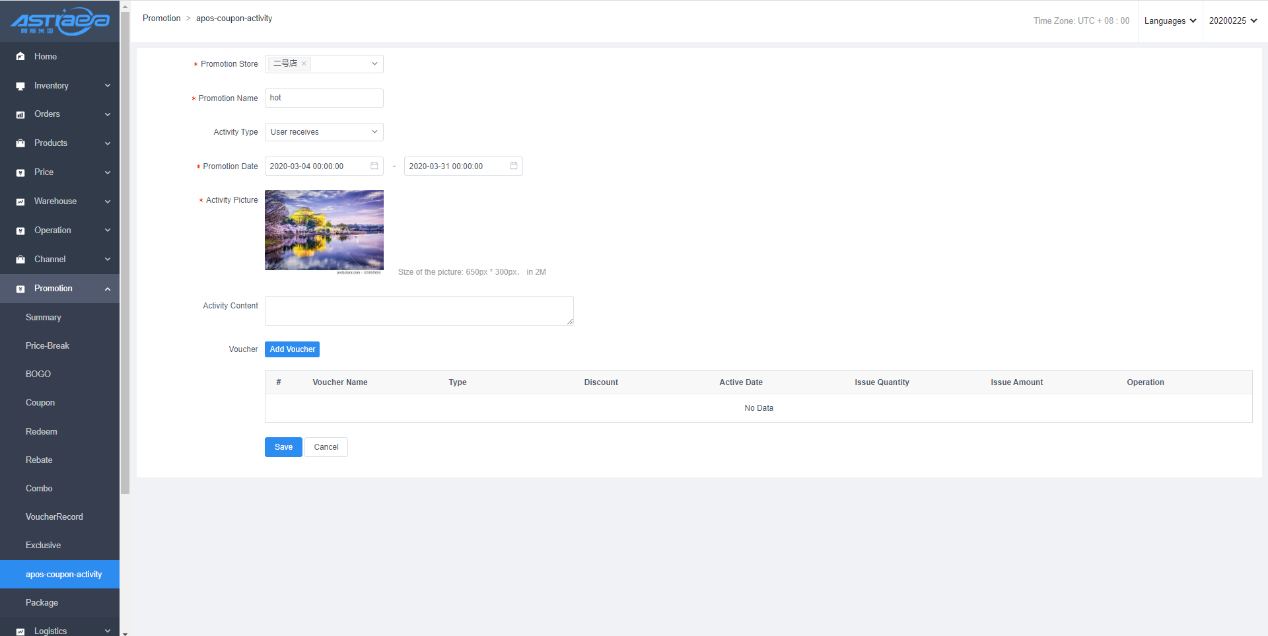Click the Warehouse icon in sidebar
The width and height of the screenshot is (1268, 636).
pyautogui.click(x=20, y=202)
